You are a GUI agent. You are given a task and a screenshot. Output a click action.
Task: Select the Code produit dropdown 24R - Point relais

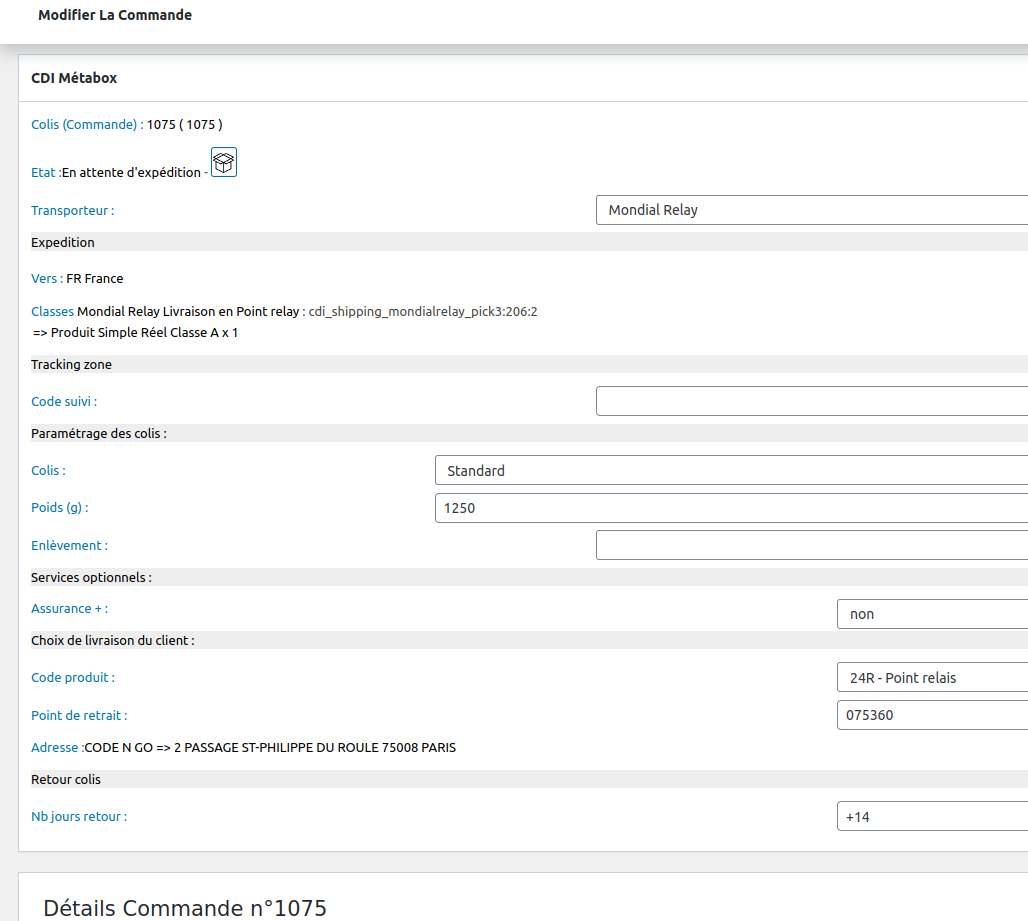click(931, 678)
